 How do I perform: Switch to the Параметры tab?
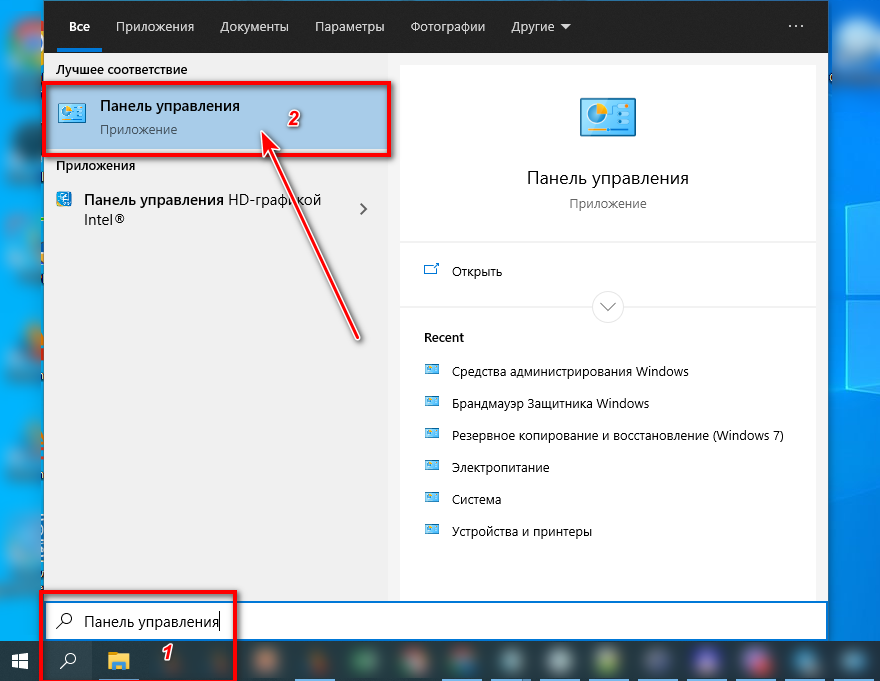tap(350, 26)
